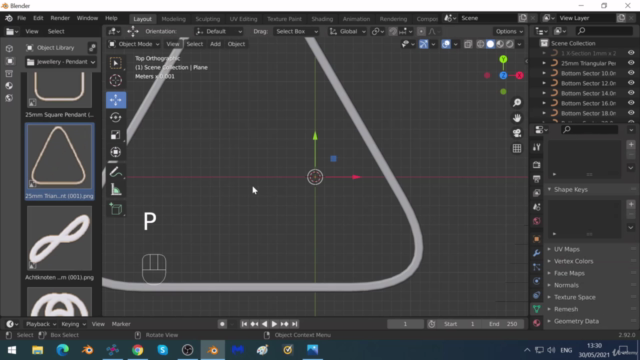Image resolution: width=640 pixels, height=360 pixels.
Task: Jump to the last frame
Action: click(x=294, y=324)
